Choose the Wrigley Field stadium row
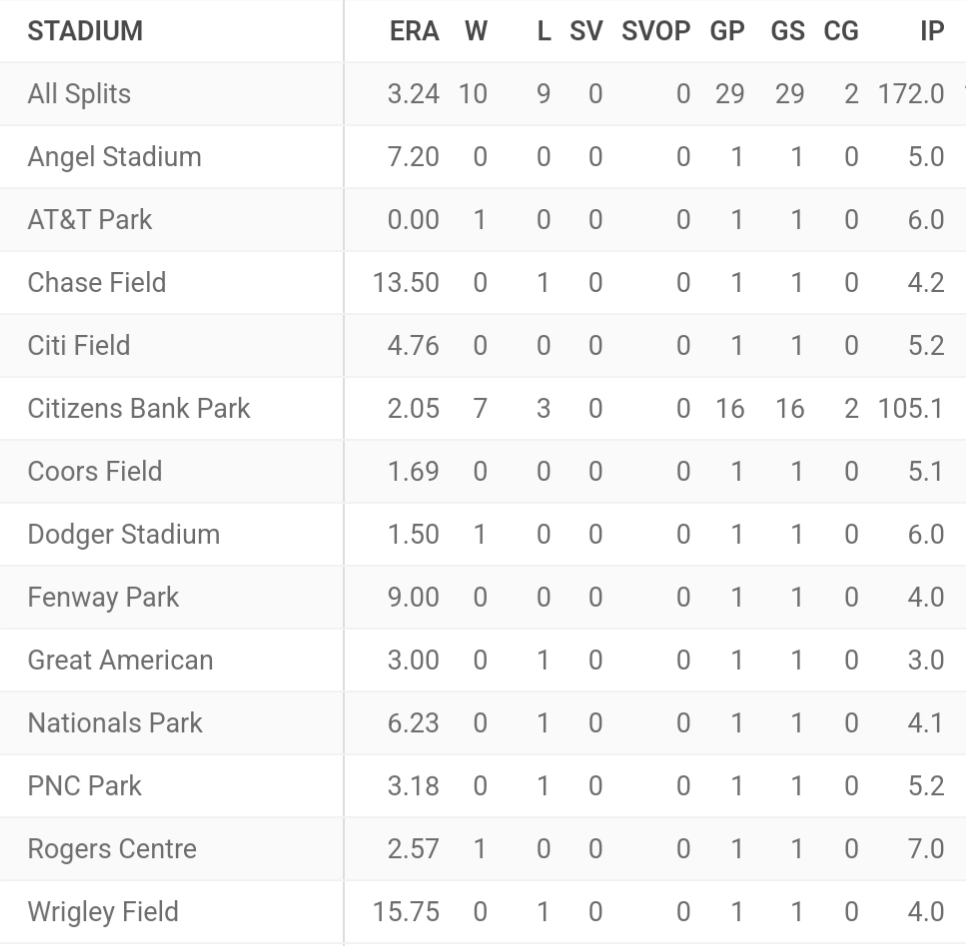Screen dimensions: 966x946 (x=103, y=912)
